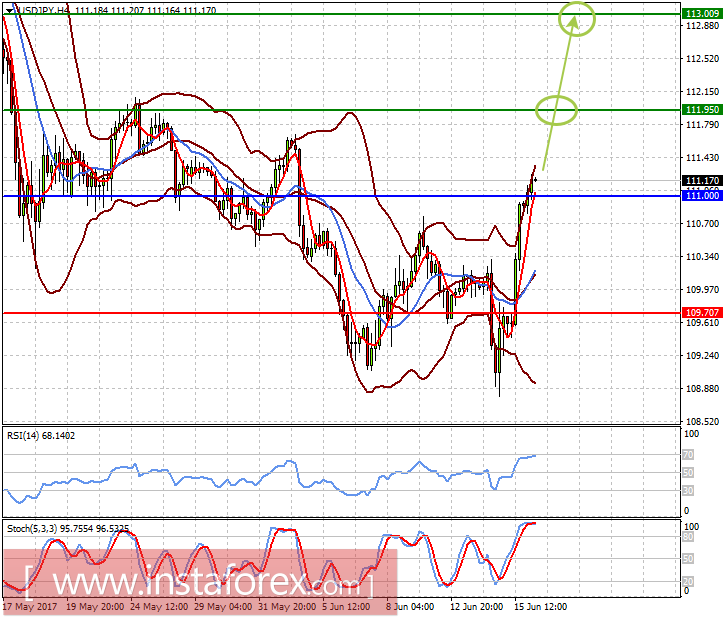
Task: Click the blue 111.000 level label
Action: pyautogui.click(x=702, y=196)
